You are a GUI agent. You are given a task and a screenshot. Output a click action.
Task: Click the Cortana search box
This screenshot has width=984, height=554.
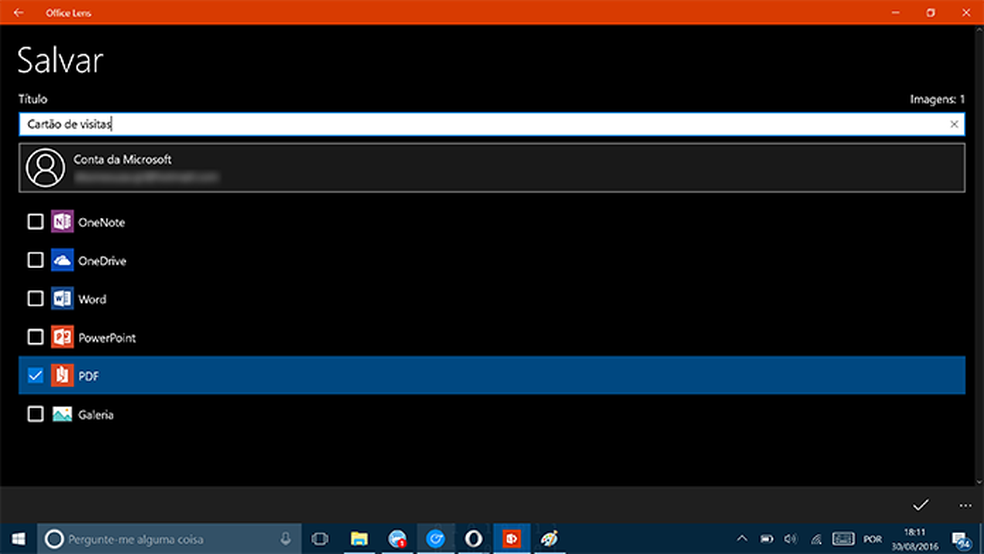coord(169,539)
